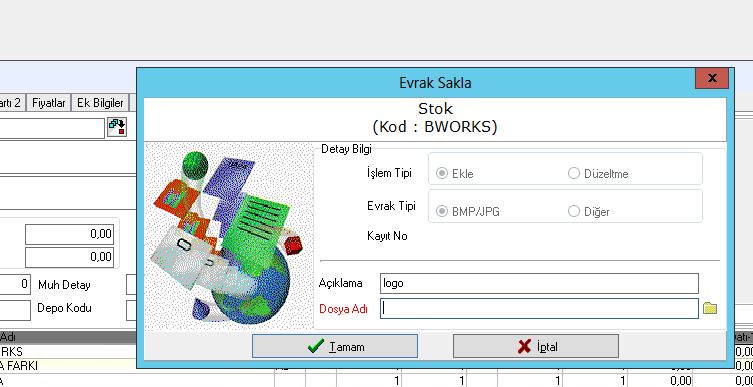Choose the BMP/JPG evrak tipi option

pos(442,211)
